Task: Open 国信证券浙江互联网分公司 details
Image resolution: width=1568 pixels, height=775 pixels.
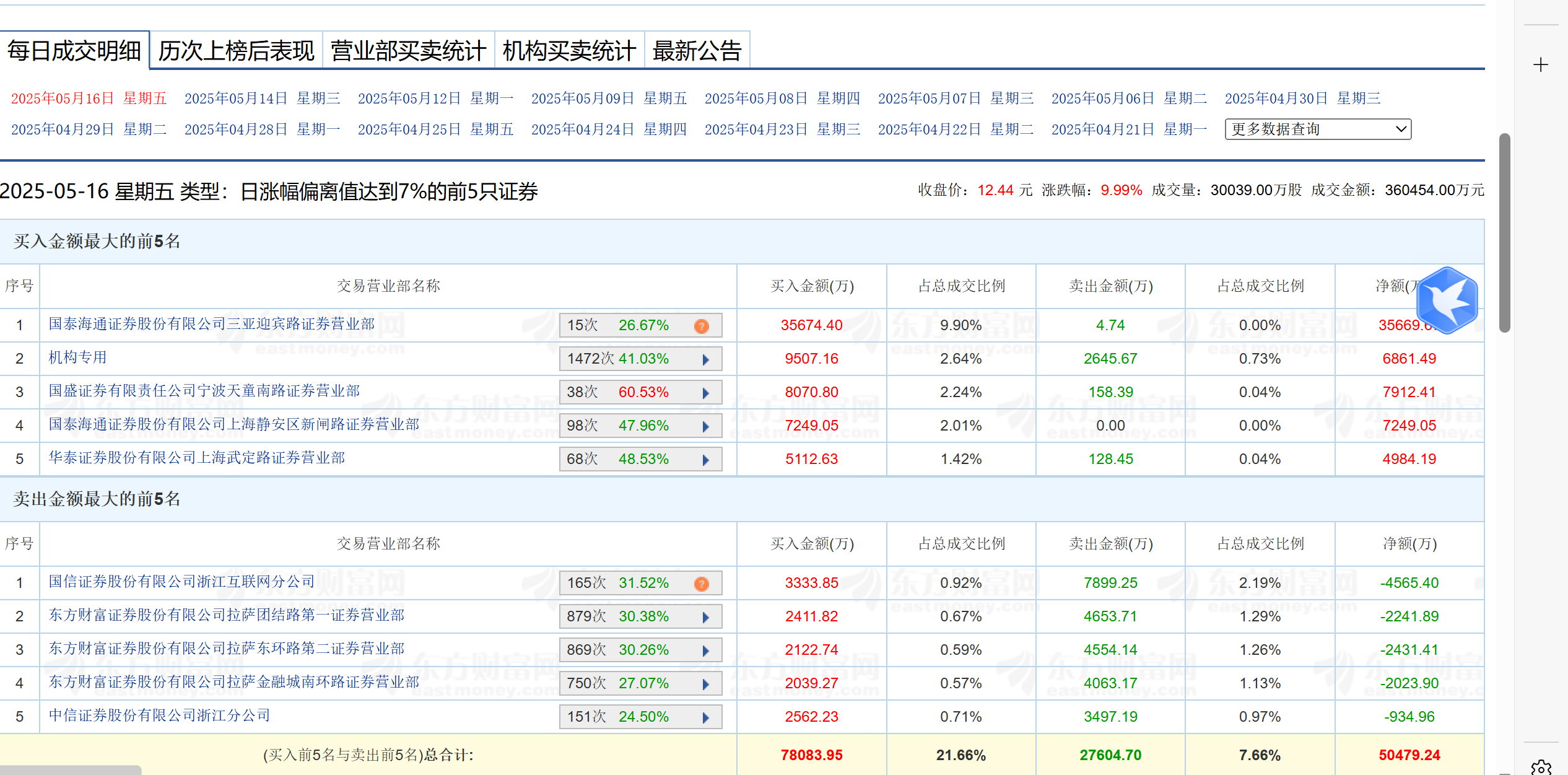Action: 182,582
